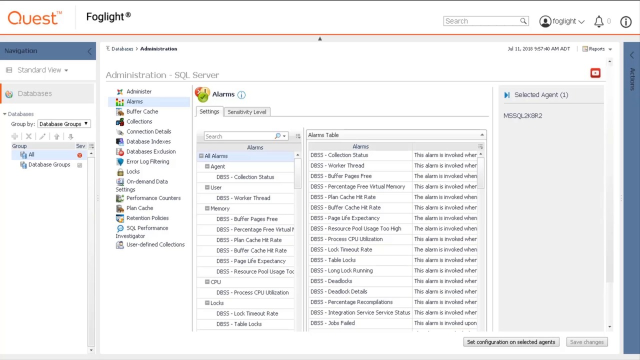Click the Save changes button
The height and width of the screenshot is (360, 640).
pos(587,342)
